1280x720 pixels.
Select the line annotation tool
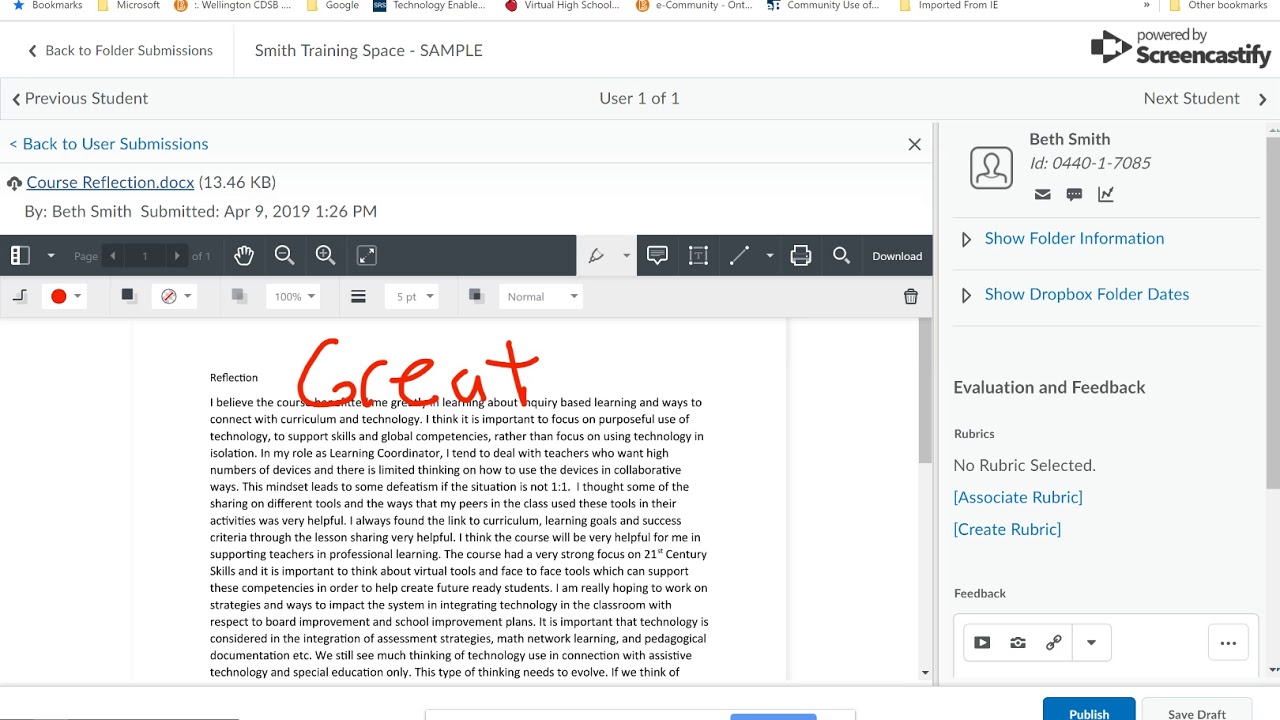[739, 256]
